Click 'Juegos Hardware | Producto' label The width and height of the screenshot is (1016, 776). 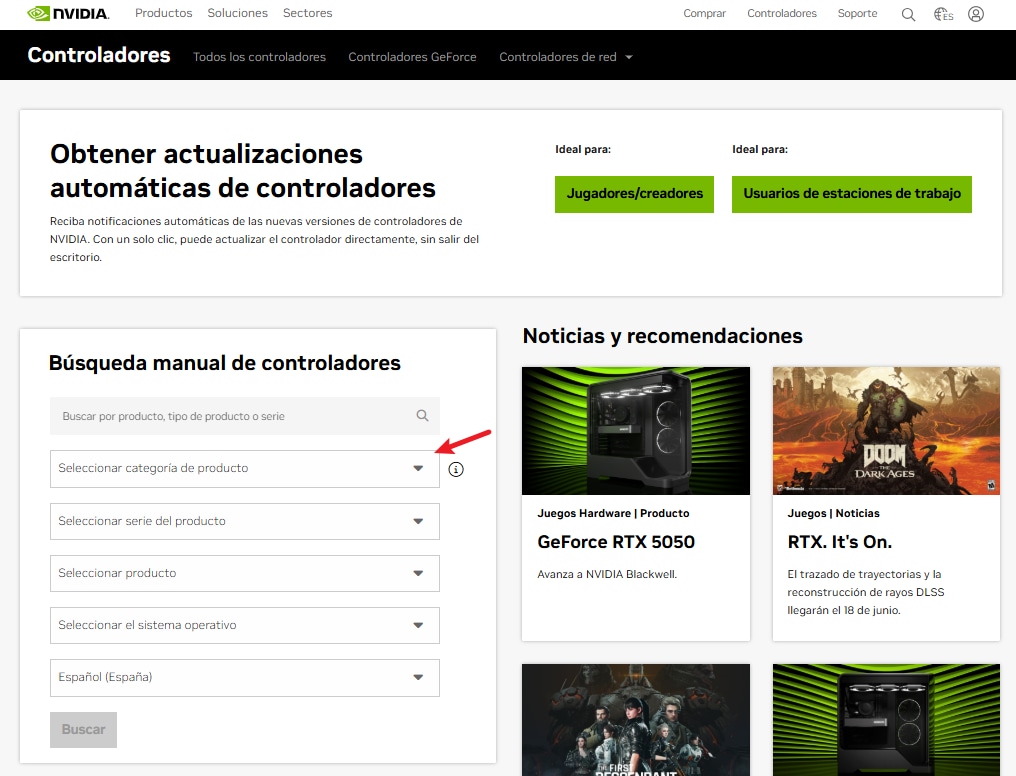pos(613,513)
